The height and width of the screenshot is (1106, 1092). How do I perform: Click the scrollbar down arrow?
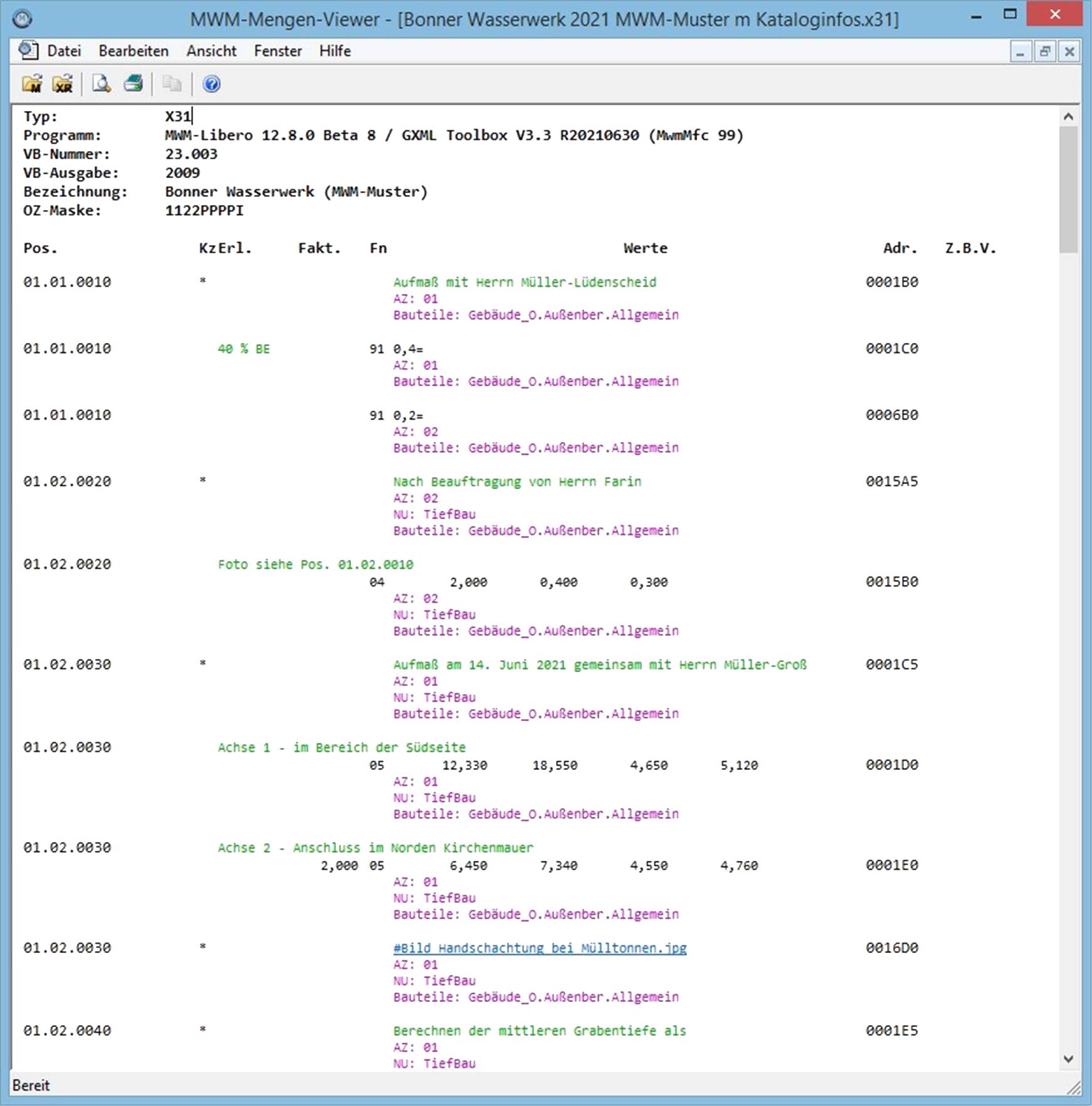click(1069, 1059)
